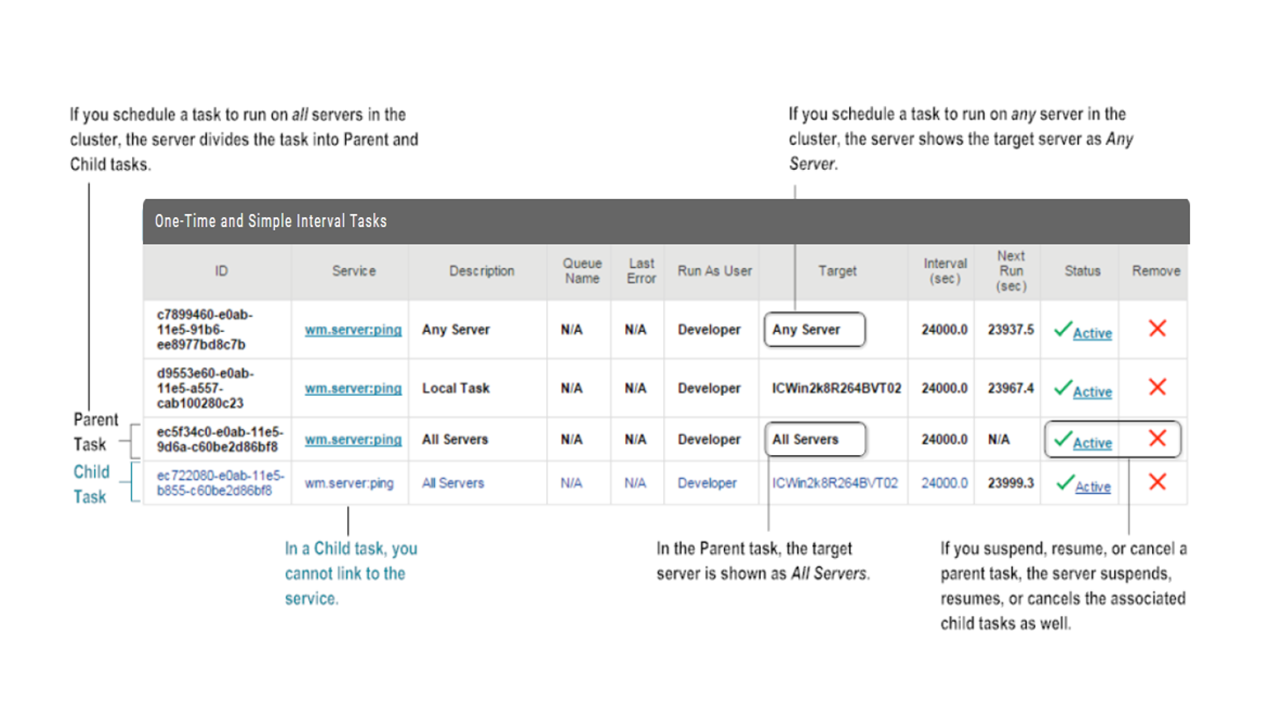The image size is (1280, 720).
Task: Click red X to remove Any Server task
Action: pos(1157,328)
